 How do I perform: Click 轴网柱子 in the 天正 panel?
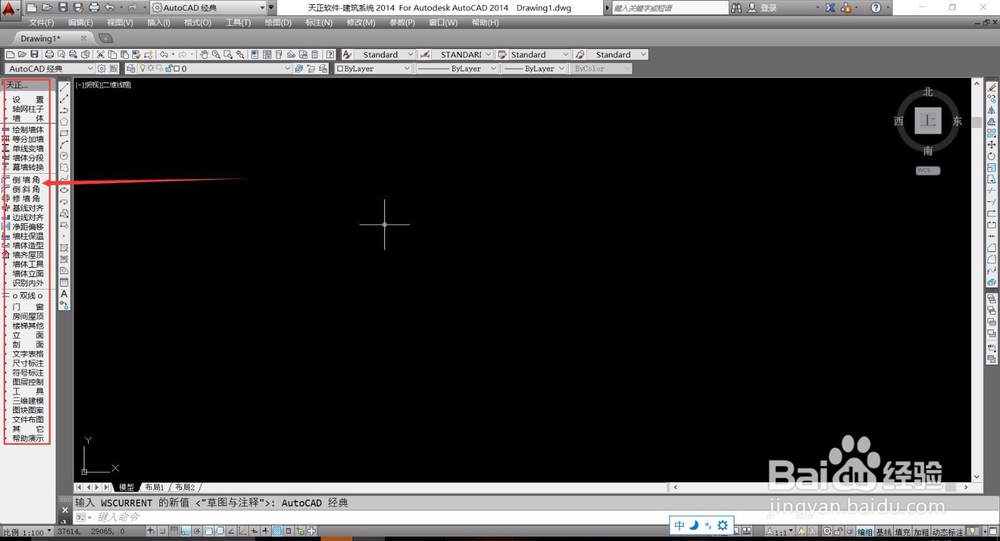[27, 109]
